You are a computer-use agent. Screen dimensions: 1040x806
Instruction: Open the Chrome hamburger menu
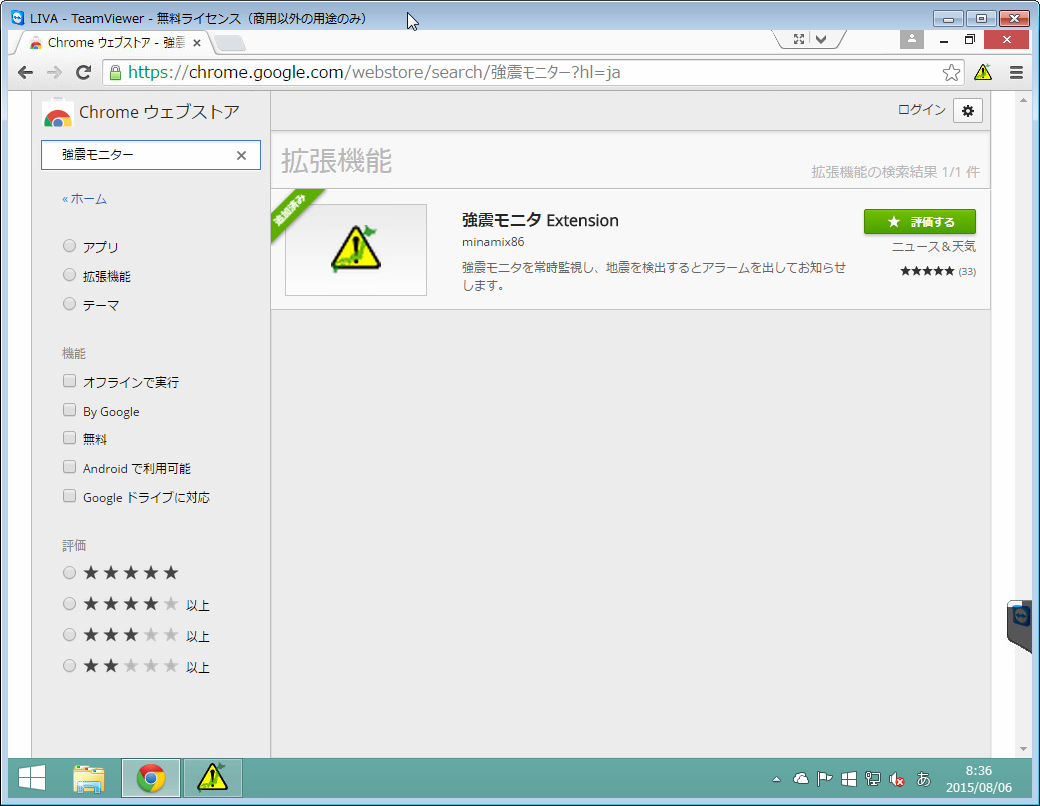pos(1016,72)
